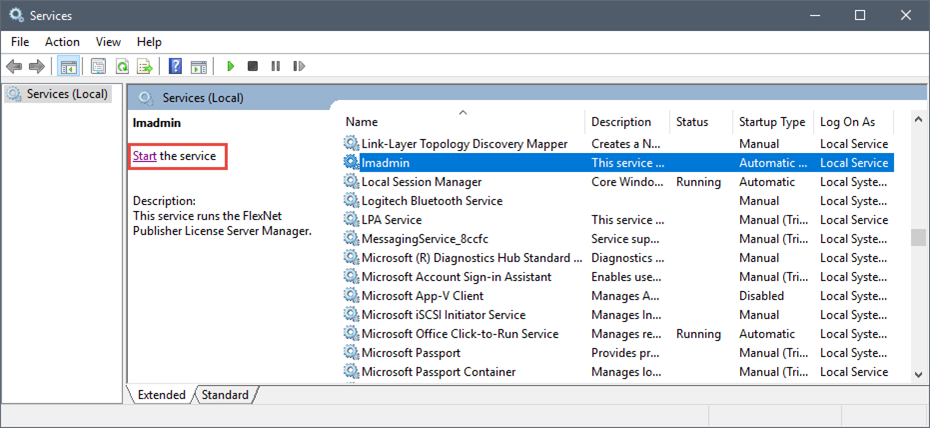Viewport: 930px width, 428px height.
Task: Select the Logitech Bluetooth Service row
Action: (x=619, y=200)
